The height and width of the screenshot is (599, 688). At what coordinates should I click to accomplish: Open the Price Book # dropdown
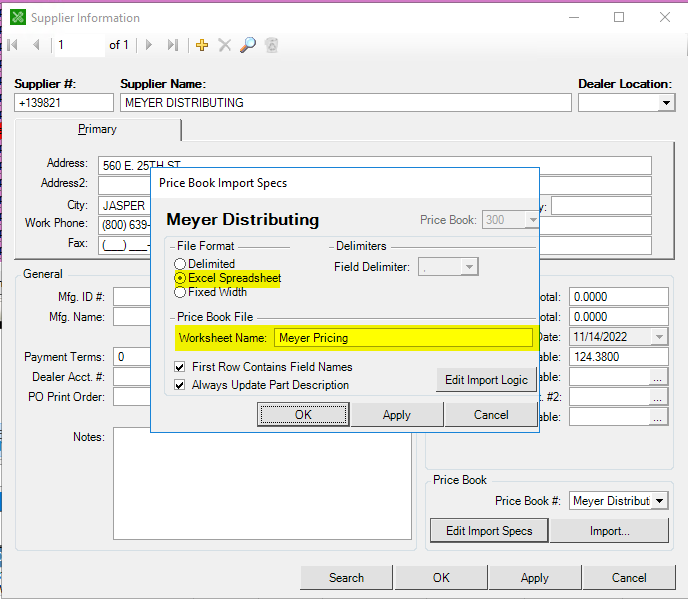click(659, 501)
